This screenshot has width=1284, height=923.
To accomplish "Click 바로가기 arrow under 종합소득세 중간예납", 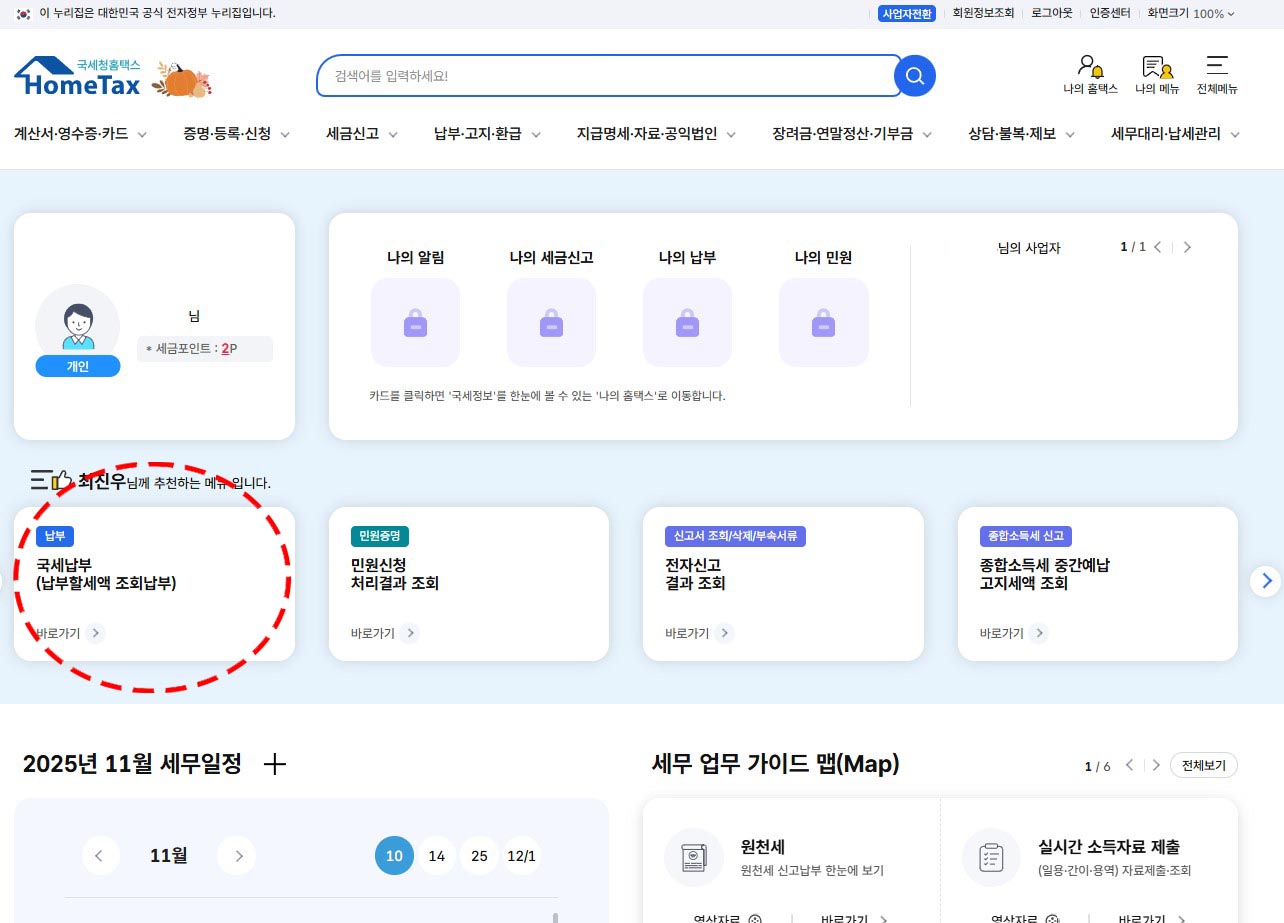I will (x=1039, y=633).
